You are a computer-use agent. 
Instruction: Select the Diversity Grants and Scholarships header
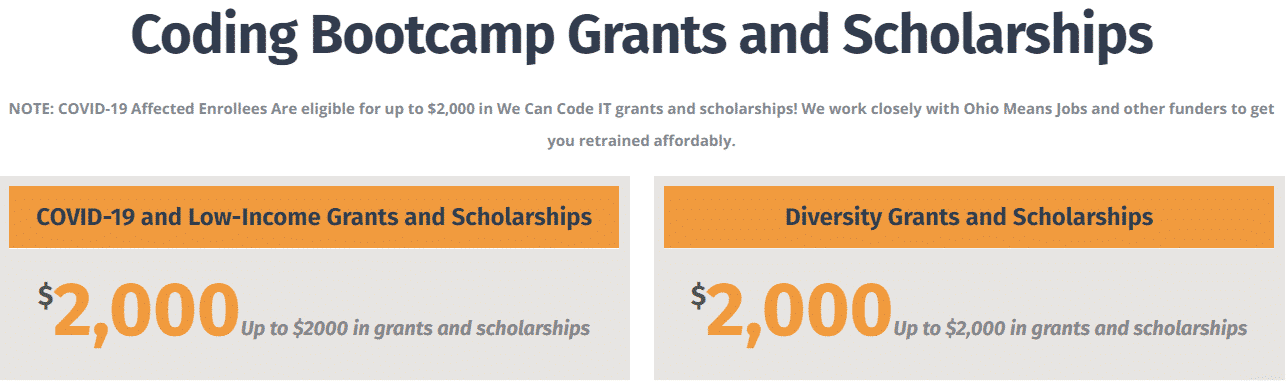click(x=969, y=217)
